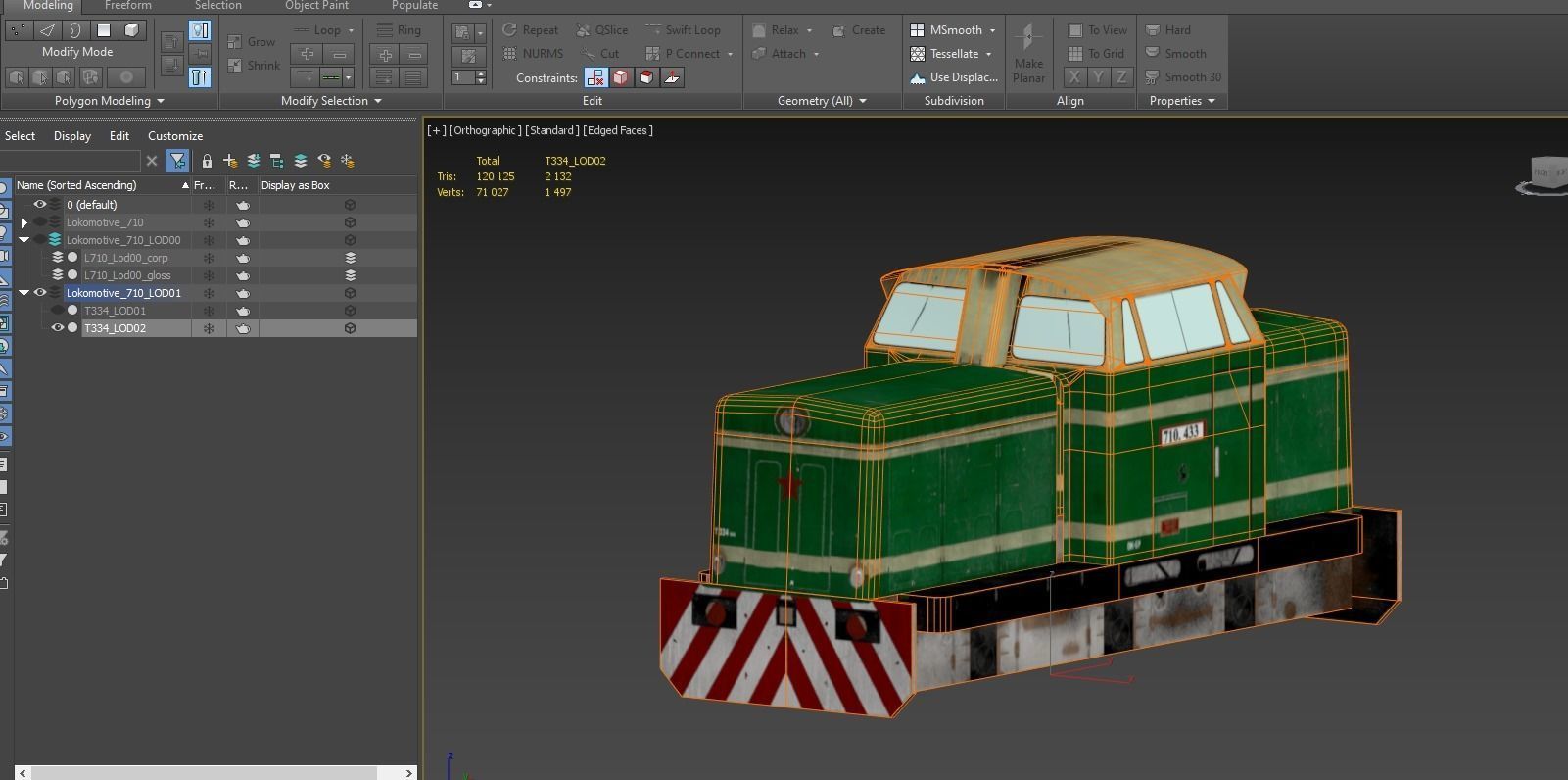
Task: Click the Repeat last operation tool
Action: point(530,30)
